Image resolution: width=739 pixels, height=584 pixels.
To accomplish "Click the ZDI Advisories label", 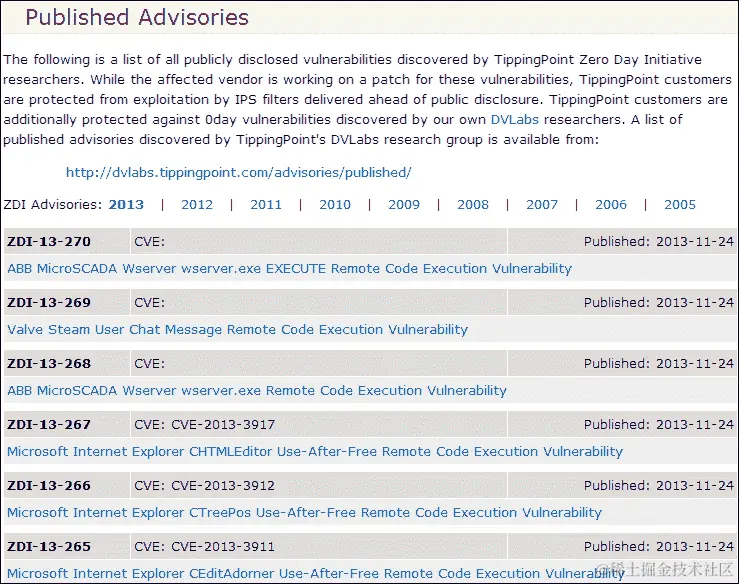I will (x=53, y=205).
